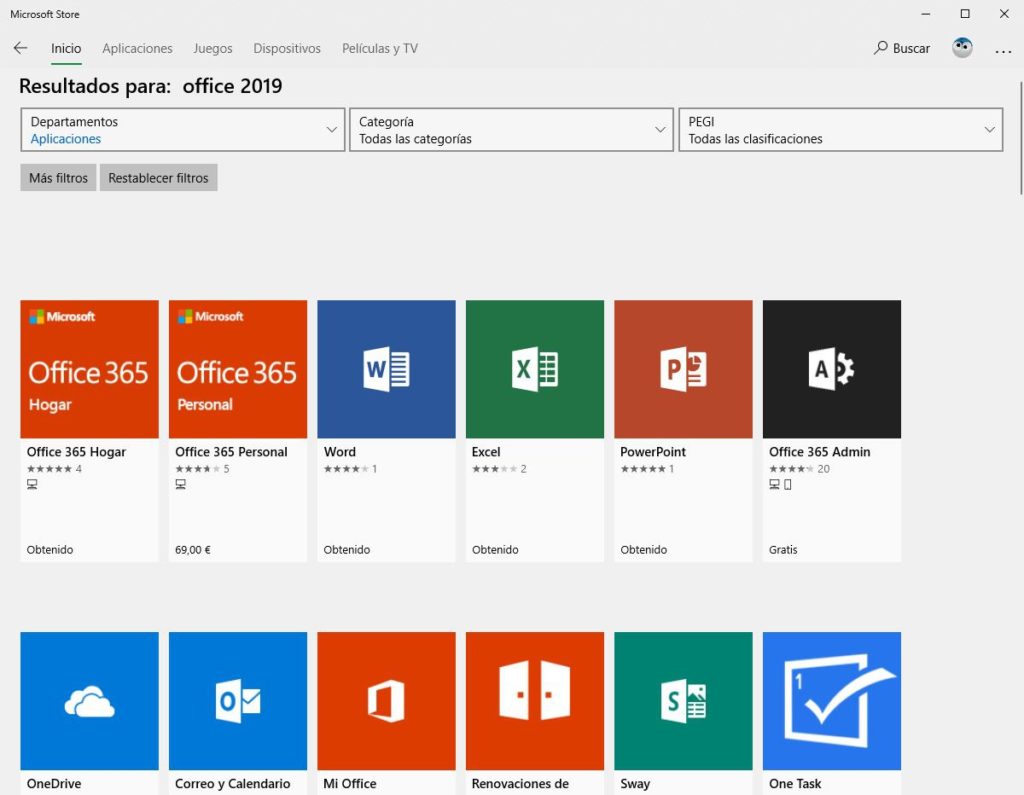Image resolution: width=1024 pixels, height=795 pixels.
Task: Click the Obtenido label under Word
Action: (x=347, y=549)
